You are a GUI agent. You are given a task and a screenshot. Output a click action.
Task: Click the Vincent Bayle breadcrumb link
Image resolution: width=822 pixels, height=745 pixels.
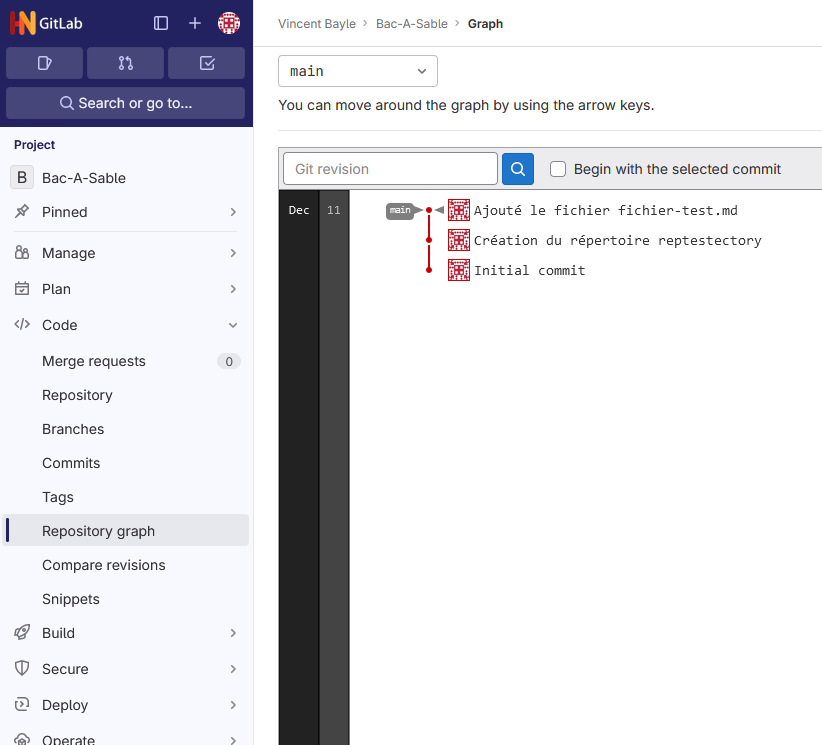click(x=317, y=24)
